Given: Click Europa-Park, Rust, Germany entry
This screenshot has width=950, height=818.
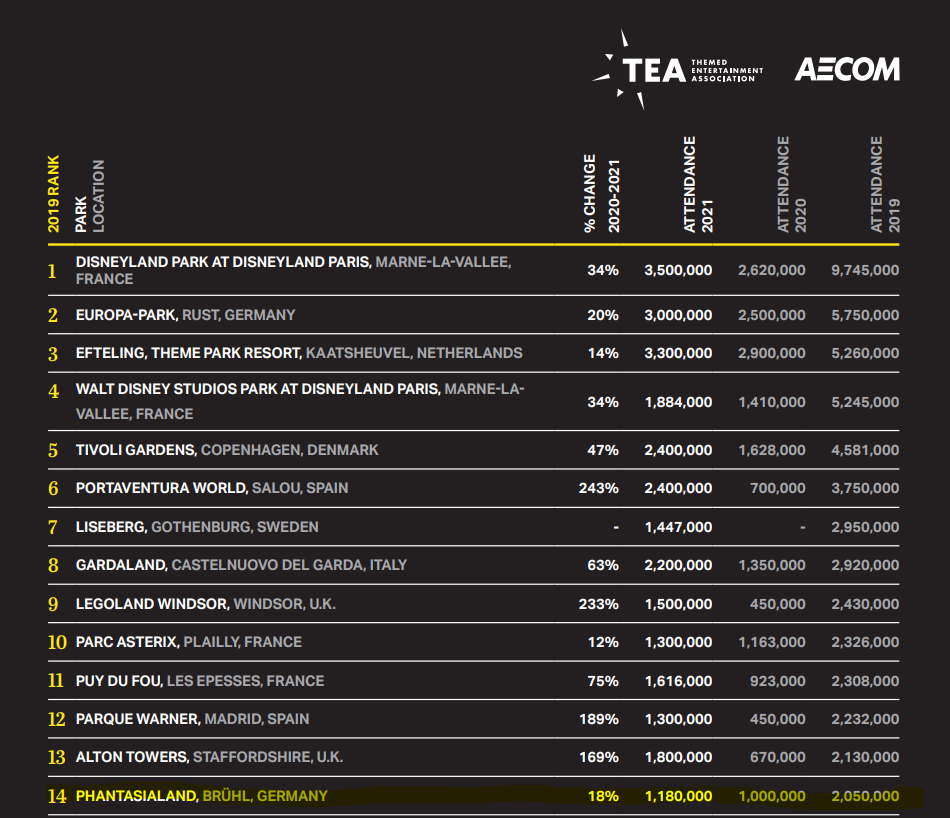Looking at the screenshot, I should point(185,315).
